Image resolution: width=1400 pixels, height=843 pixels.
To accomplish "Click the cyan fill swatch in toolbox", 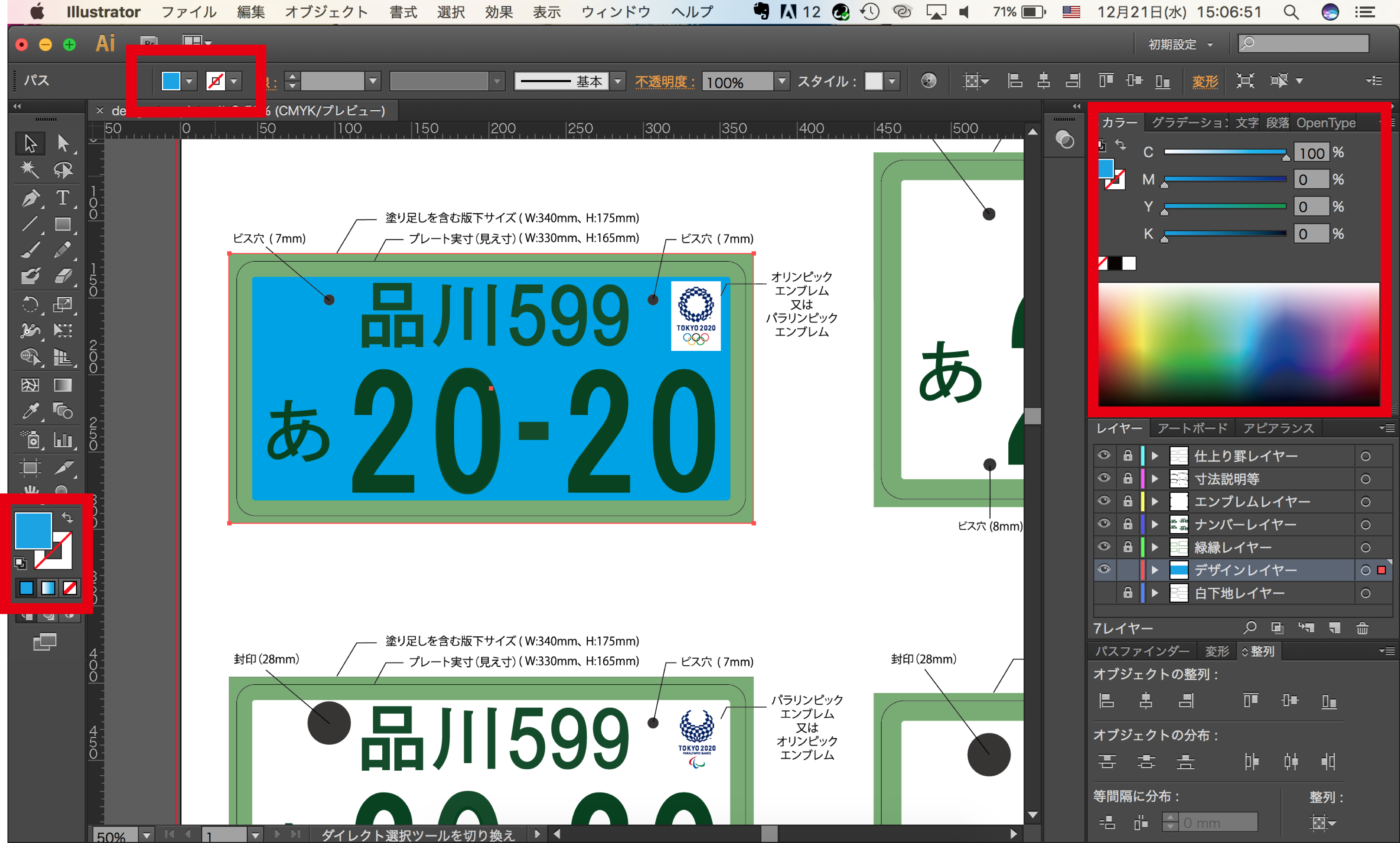I will pos(33,530).
